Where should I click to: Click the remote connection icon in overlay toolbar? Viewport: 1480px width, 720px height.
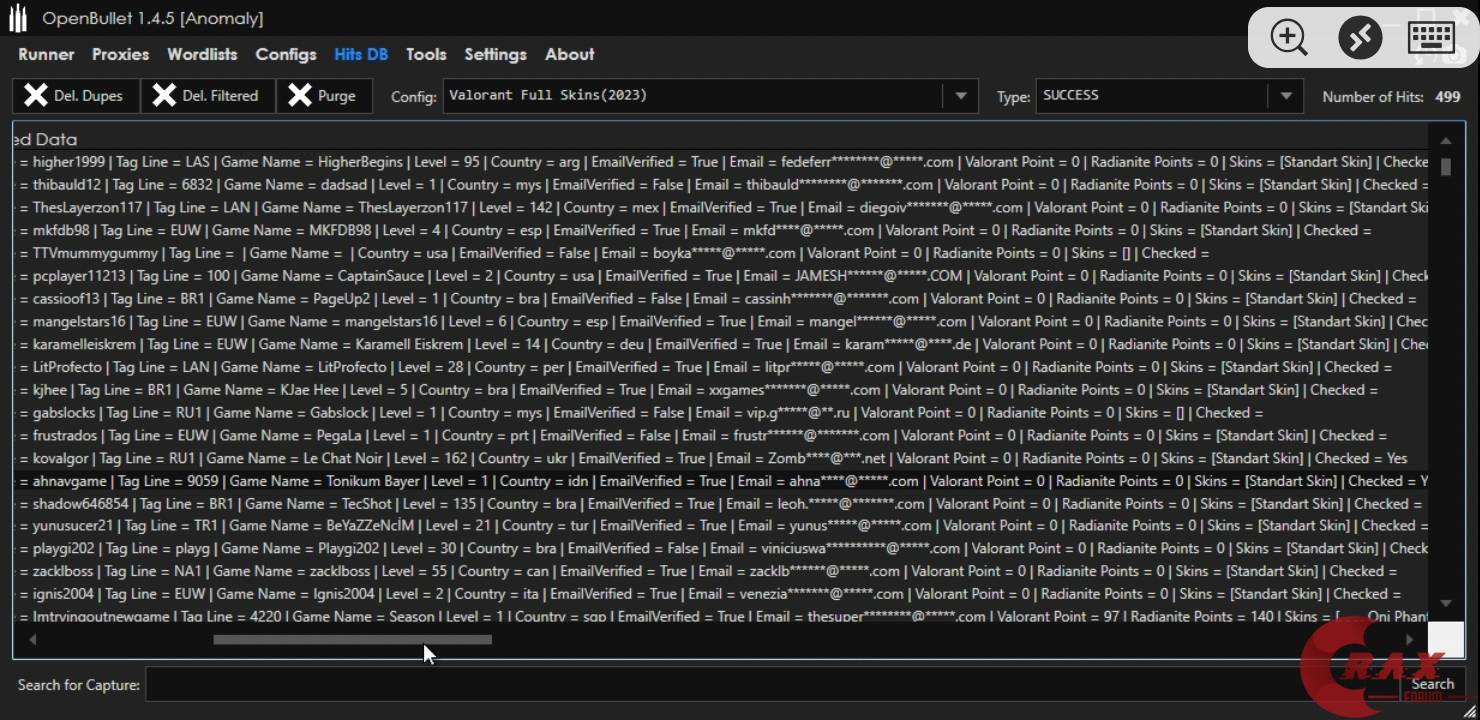1360,37
